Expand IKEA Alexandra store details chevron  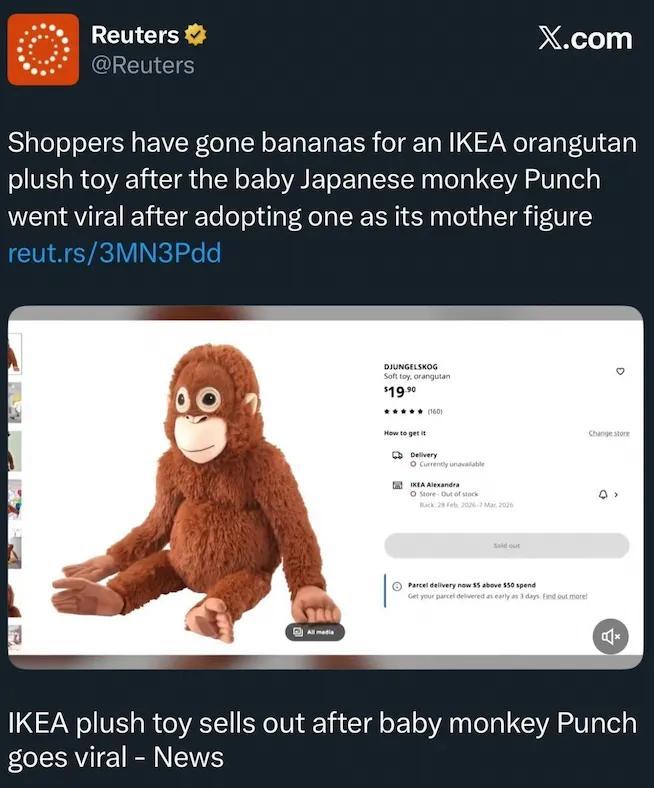pos(617,494)
